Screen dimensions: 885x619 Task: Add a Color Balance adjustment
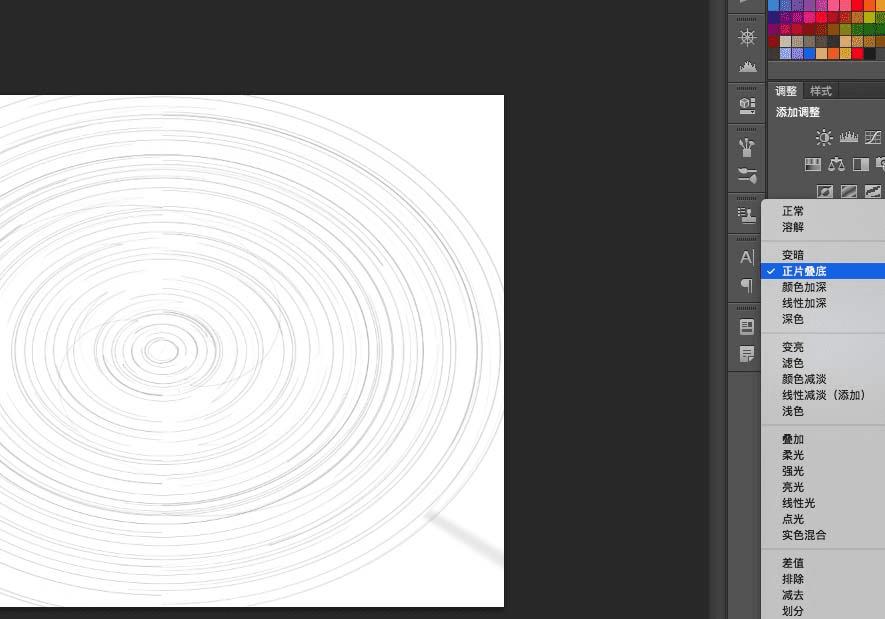tap(836, 164)
